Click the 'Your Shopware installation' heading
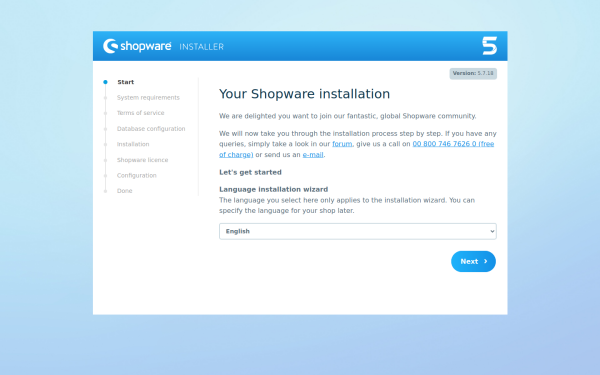 (x=304, y=94)
